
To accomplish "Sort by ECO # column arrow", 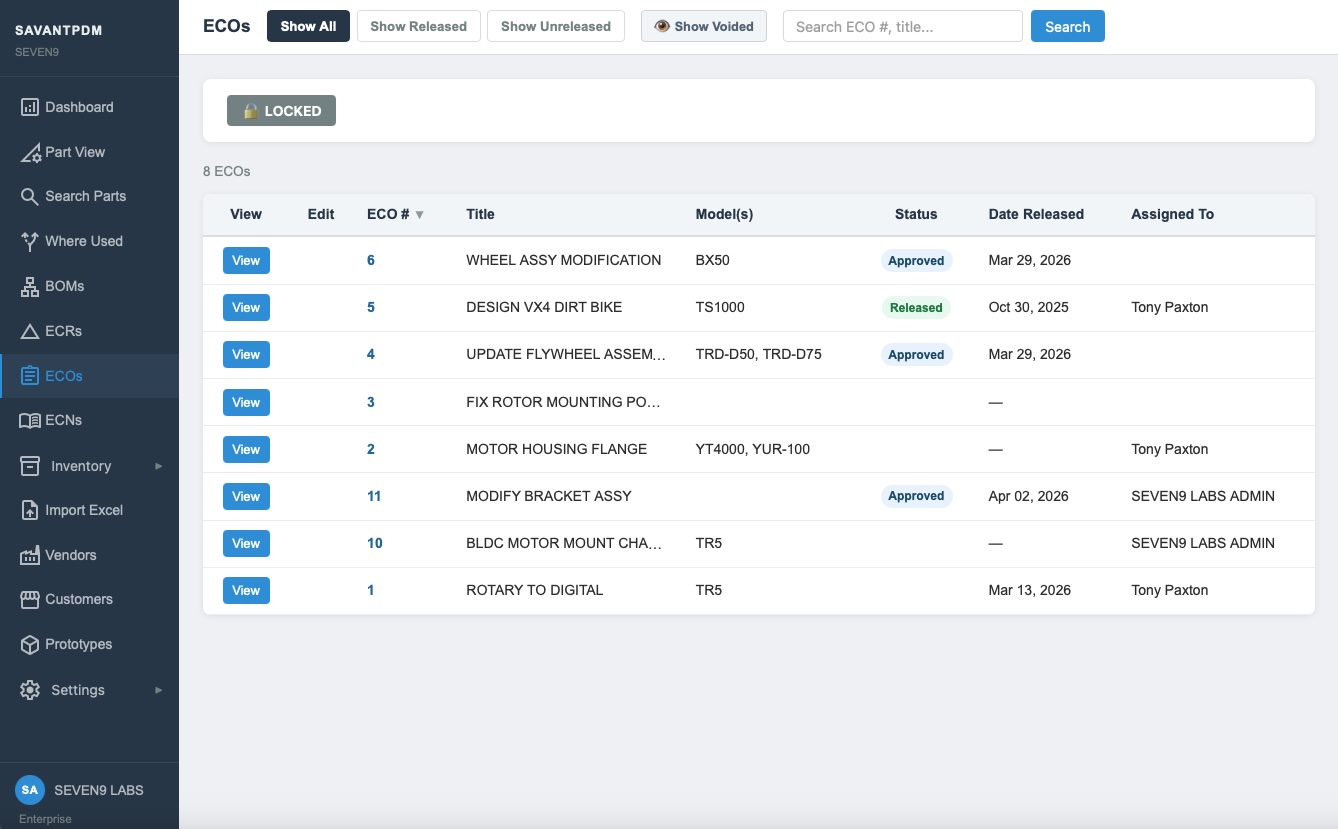I will pyautogui.click(x=420, y=214).
